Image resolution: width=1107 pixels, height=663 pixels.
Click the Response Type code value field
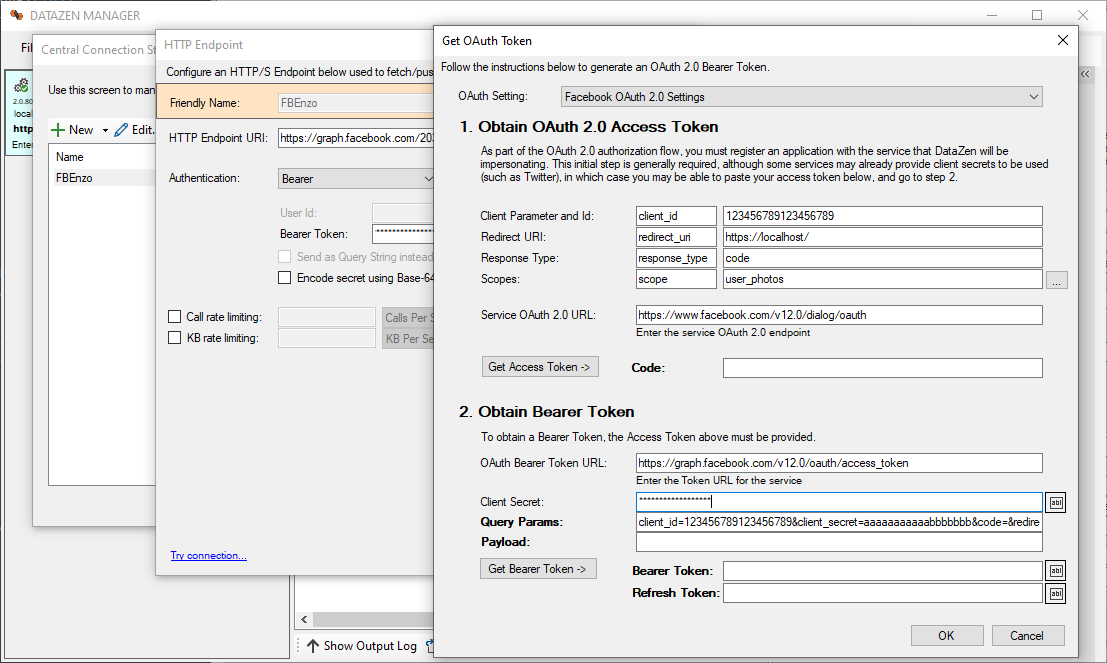[x=882, y=258]
